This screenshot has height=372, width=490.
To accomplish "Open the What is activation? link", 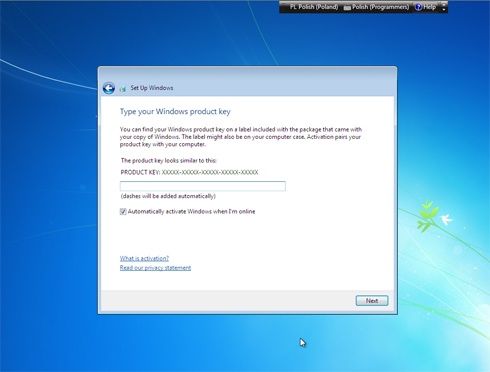I will pos(144,258).
